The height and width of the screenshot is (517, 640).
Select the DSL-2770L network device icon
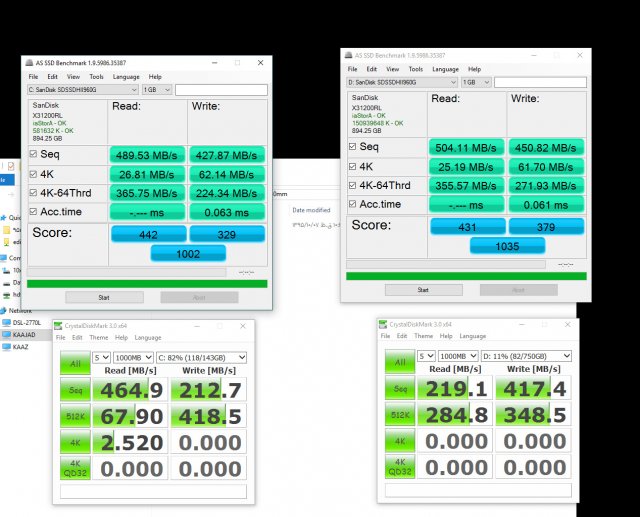(x=8, y=323)
